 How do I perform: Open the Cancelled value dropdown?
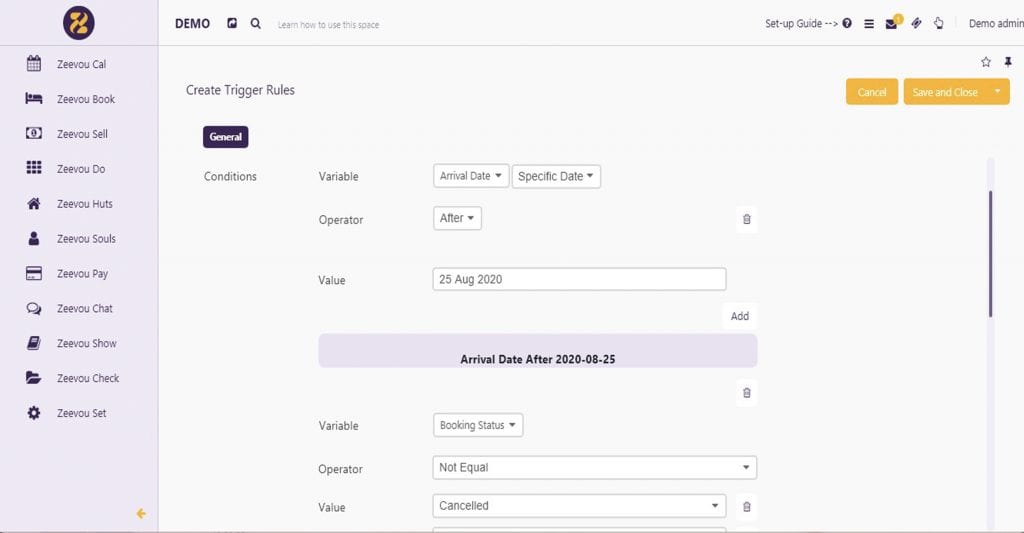coord(579,506)
